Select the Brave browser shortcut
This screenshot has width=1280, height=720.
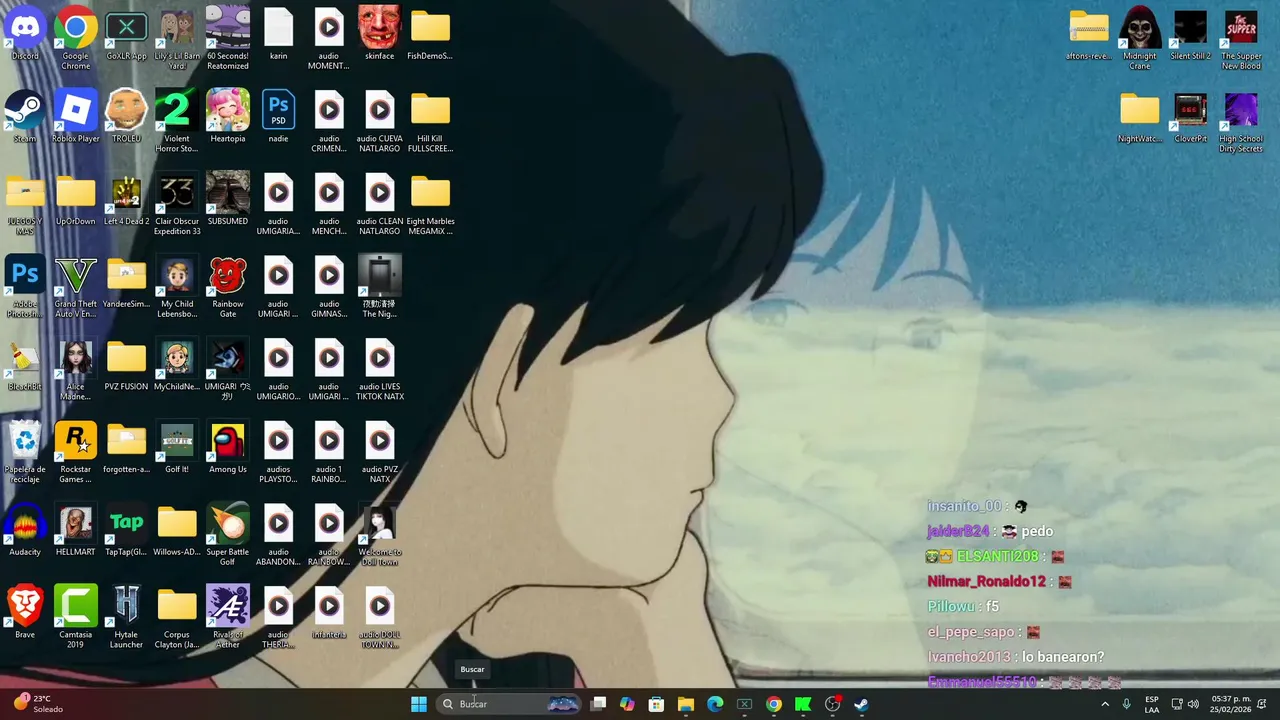point(25,612)
